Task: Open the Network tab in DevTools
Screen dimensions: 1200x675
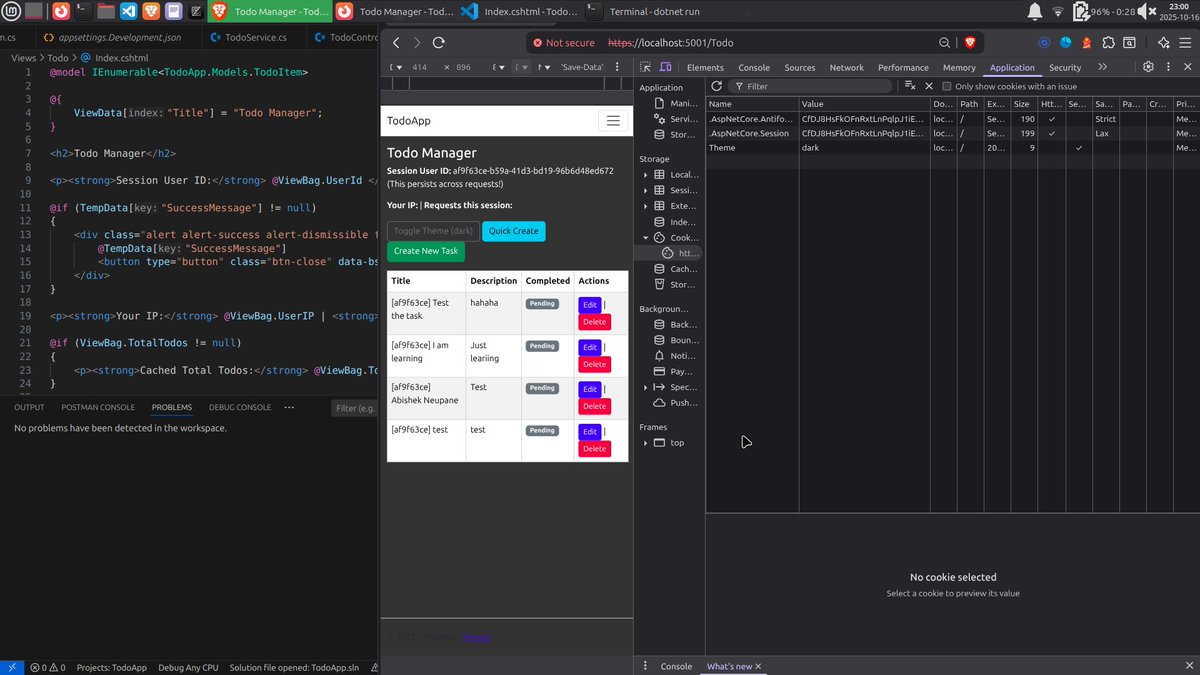Action: pyautogui.click(x=846, y=67)
